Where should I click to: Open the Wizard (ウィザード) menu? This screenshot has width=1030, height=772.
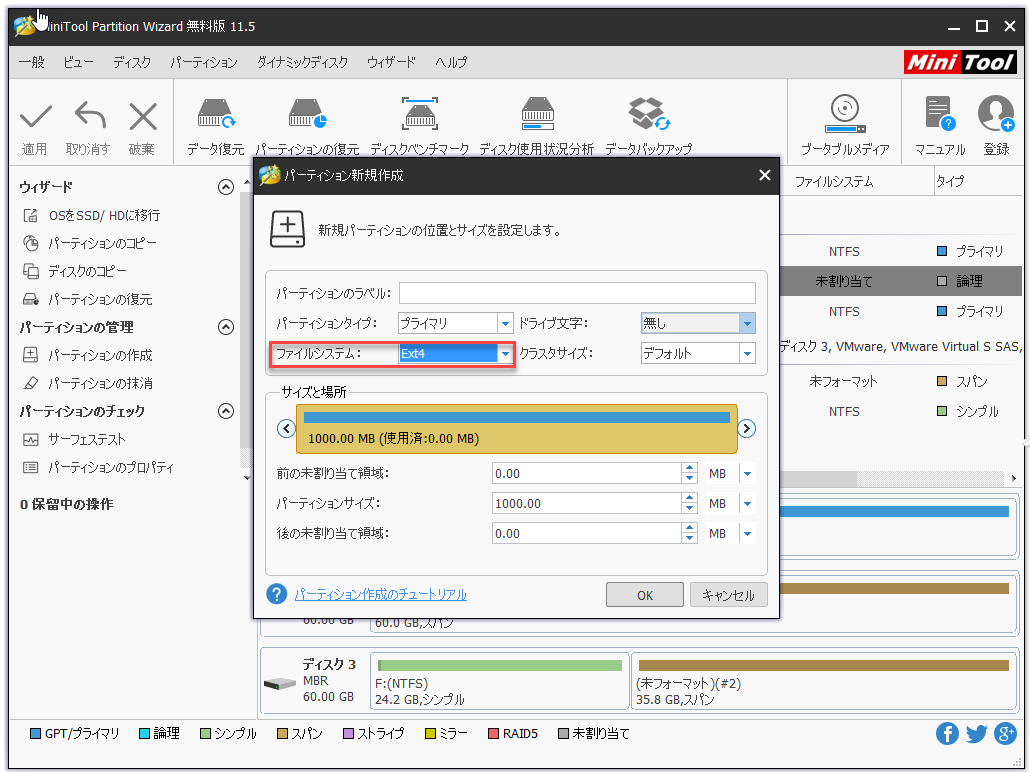[x=391, y=62]
